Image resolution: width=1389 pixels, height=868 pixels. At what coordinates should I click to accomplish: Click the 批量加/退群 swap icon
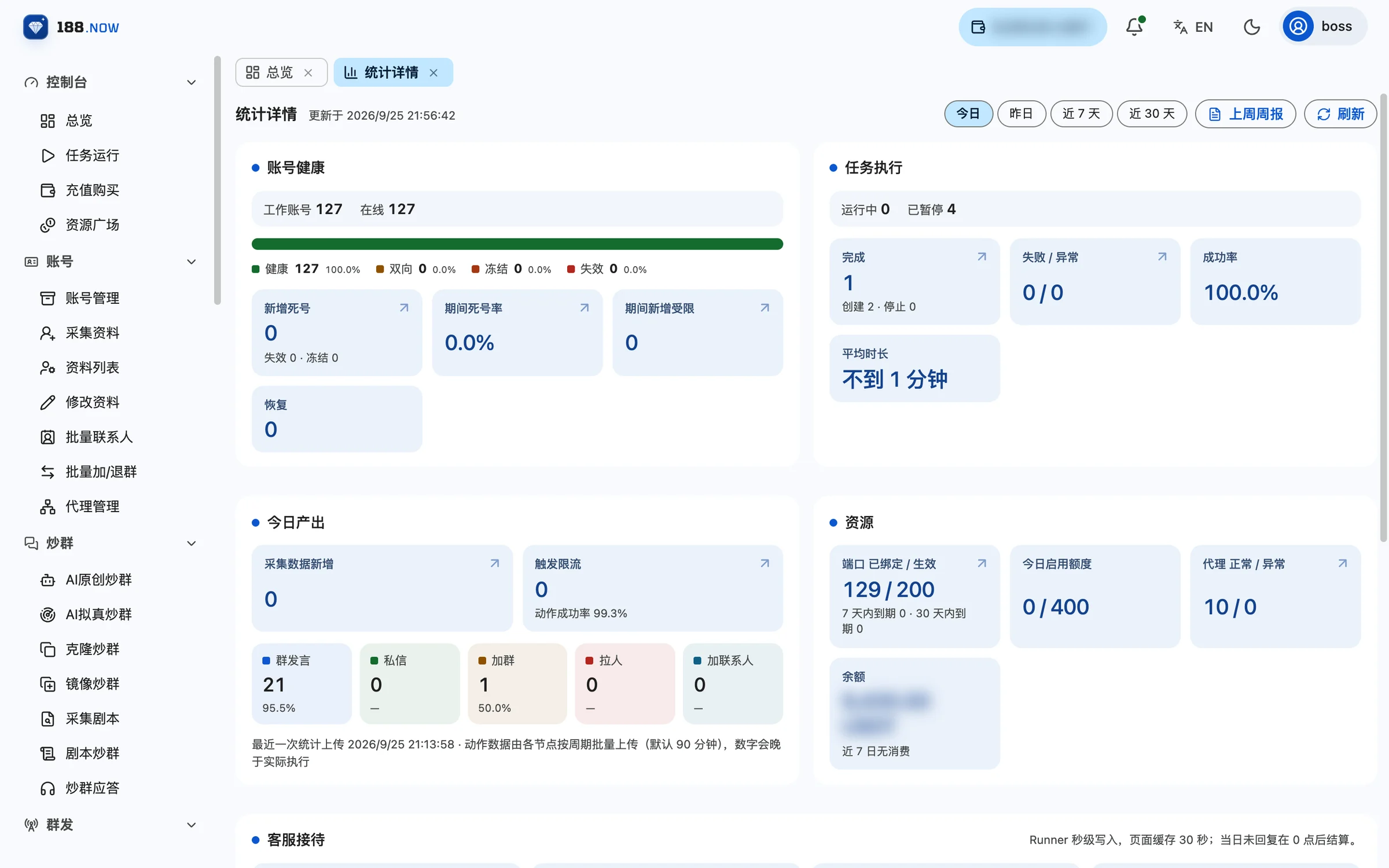pos(47,472)
